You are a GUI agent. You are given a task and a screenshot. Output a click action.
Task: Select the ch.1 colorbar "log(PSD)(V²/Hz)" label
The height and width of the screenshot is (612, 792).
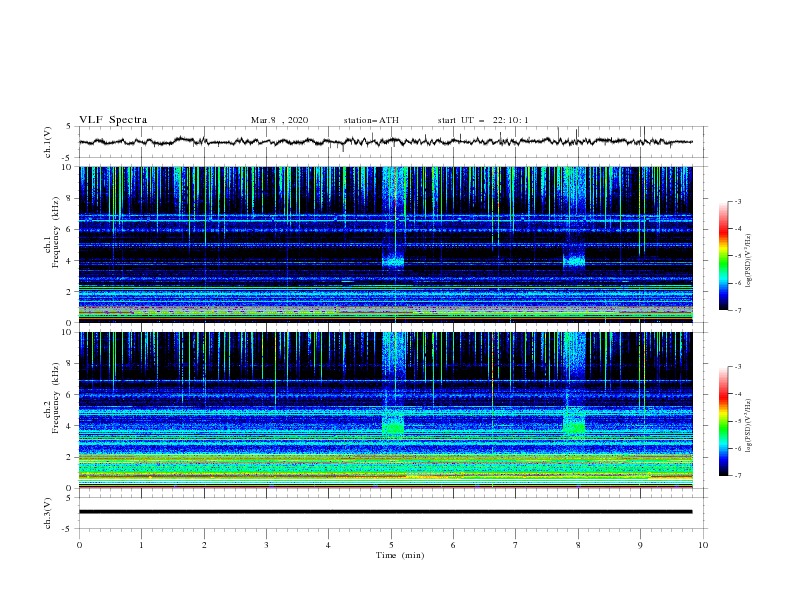coord(749,261)
